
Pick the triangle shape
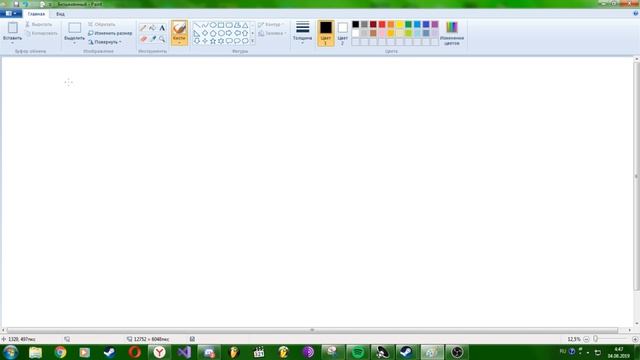[245, 25]
